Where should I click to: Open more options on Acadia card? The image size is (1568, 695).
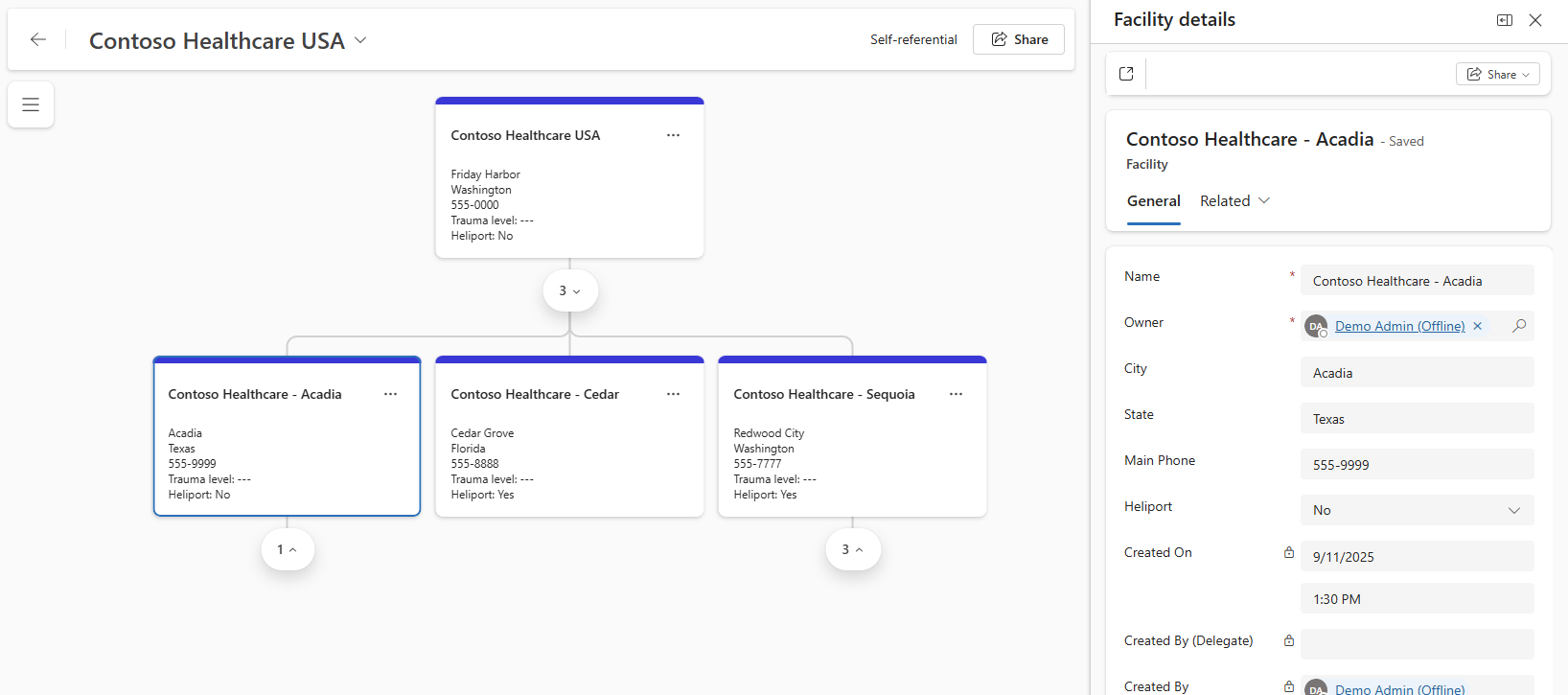point(391,394)
